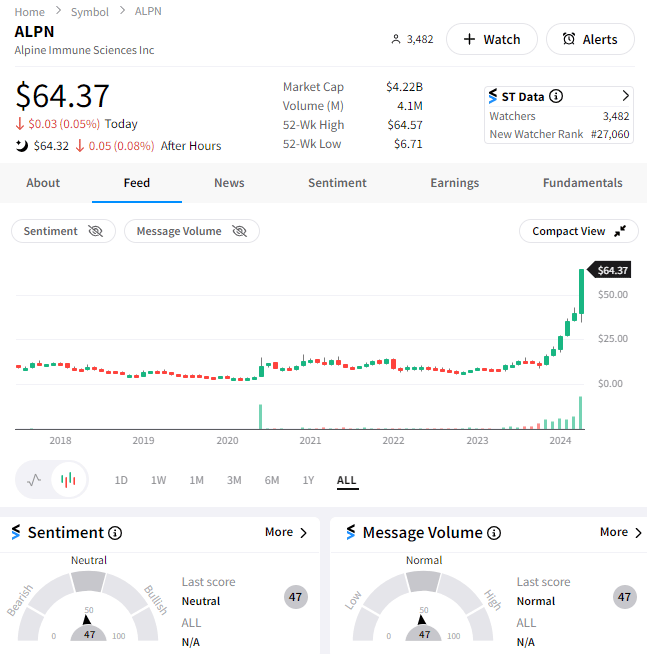This screenshot has height=654, width=647.
Task: Switch to the Feed tab
Action: [137, 183]
